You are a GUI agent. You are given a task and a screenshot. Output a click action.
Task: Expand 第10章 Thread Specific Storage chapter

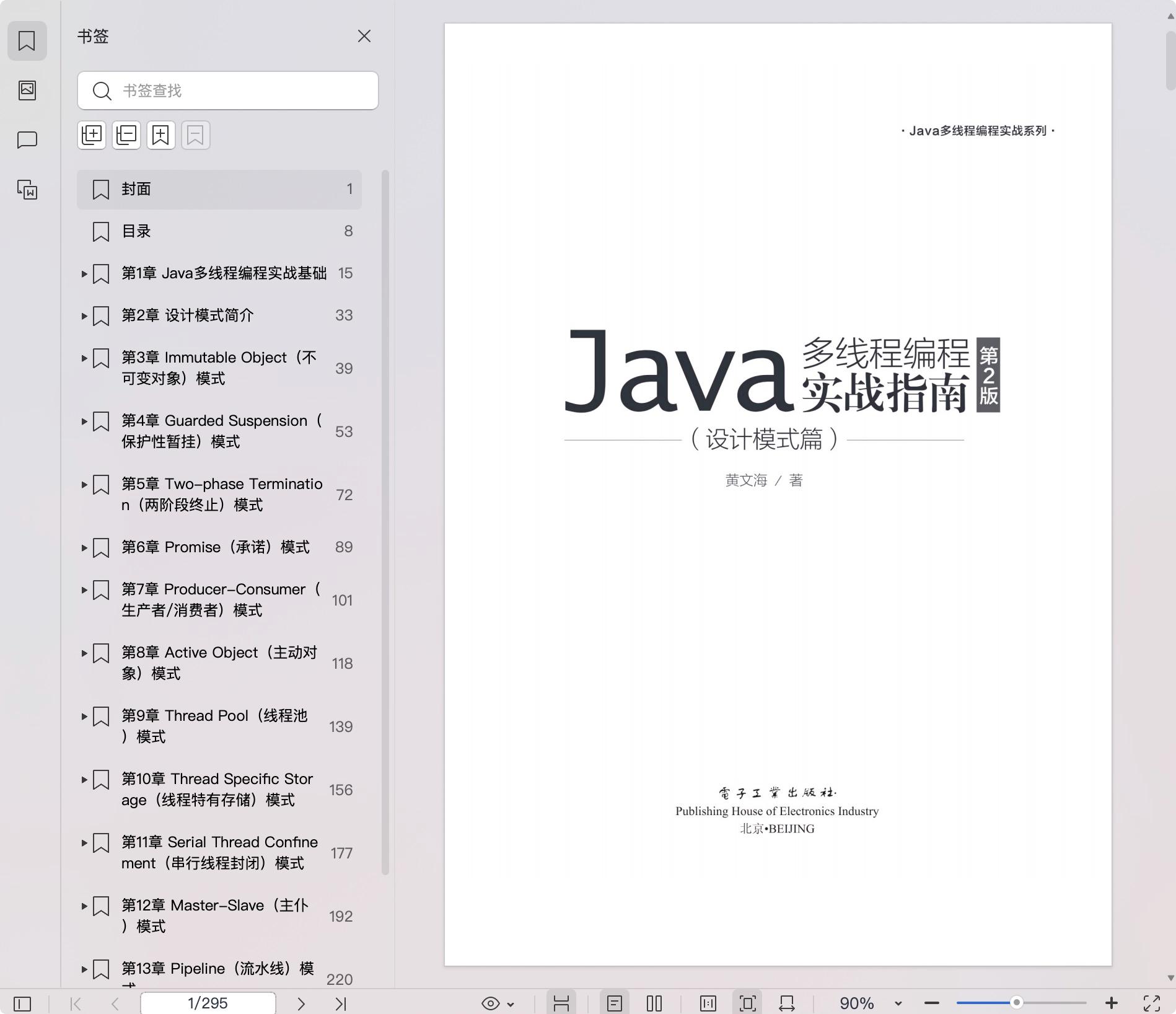point(84,779)
